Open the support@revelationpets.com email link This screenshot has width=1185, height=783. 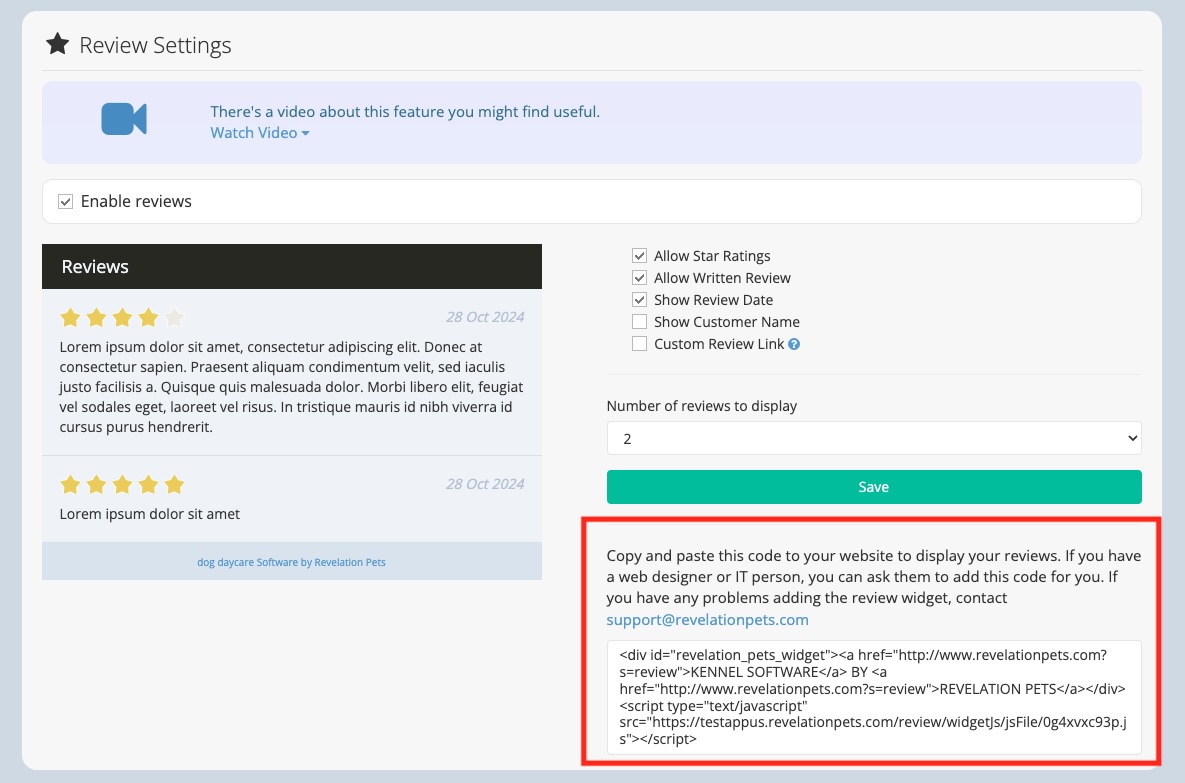click(707, 620)
